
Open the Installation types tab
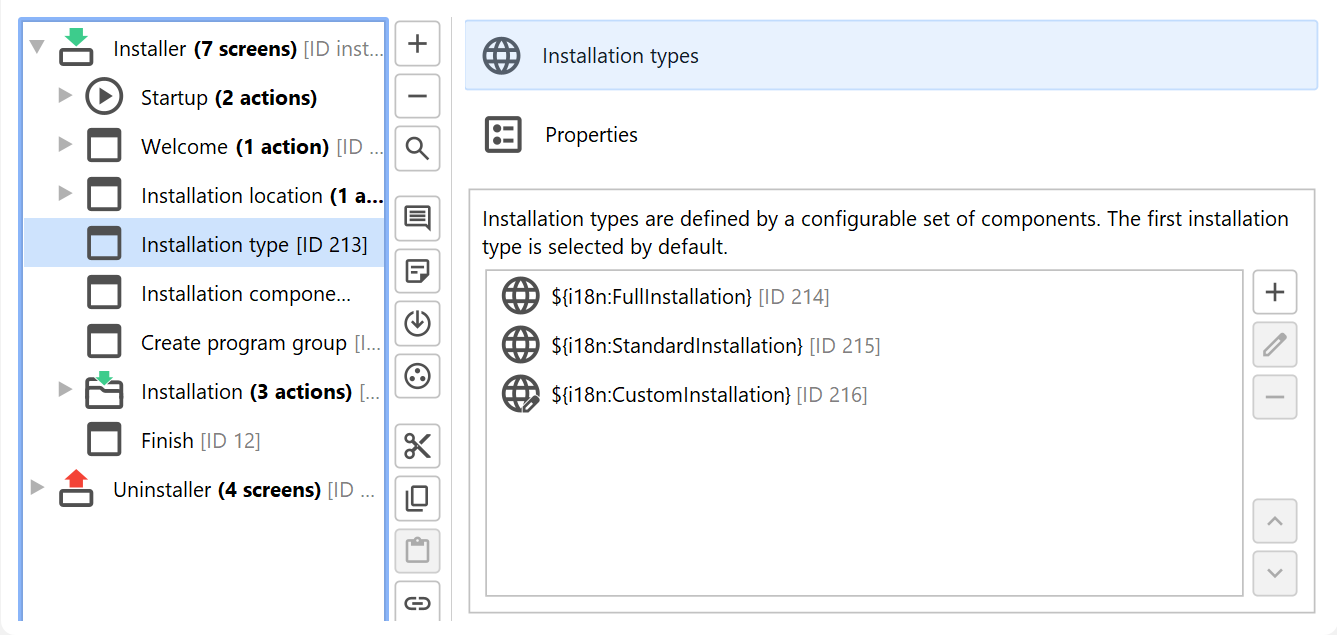click(620, 56)
